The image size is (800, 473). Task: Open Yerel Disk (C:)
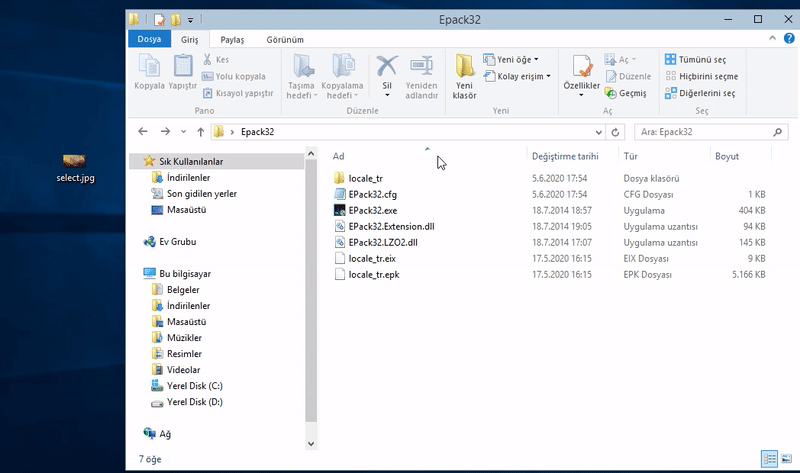click(194, 386)
